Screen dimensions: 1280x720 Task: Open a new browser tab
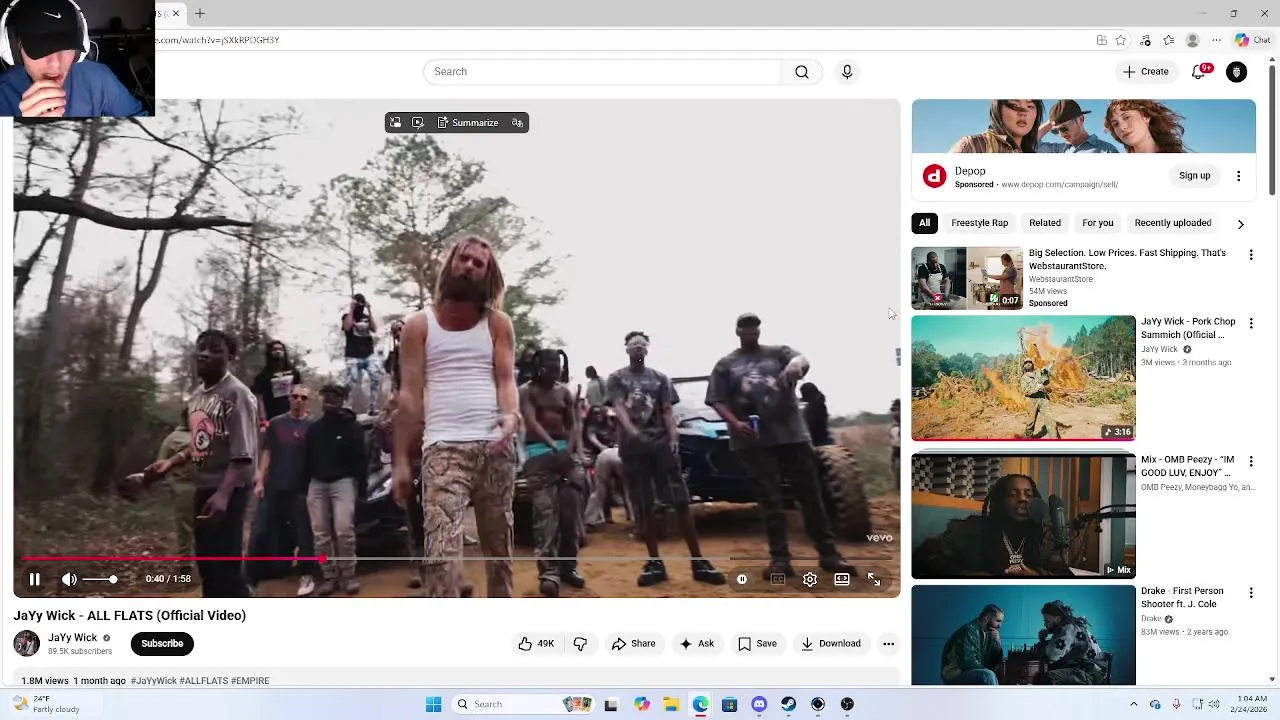coord(200,14)
